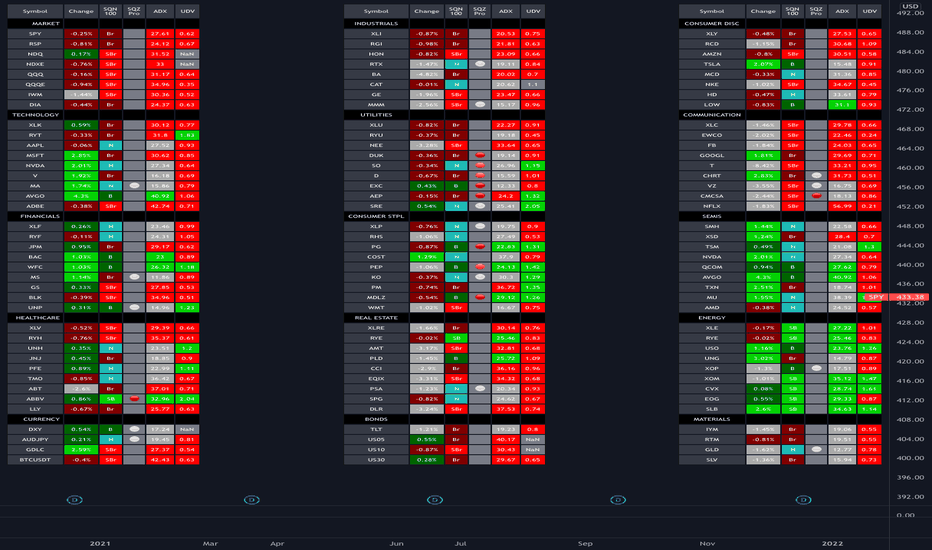Click the CONSUMER STPL section header
The image size is (932, 550).
pyautogui.click(x=376, y=216)
